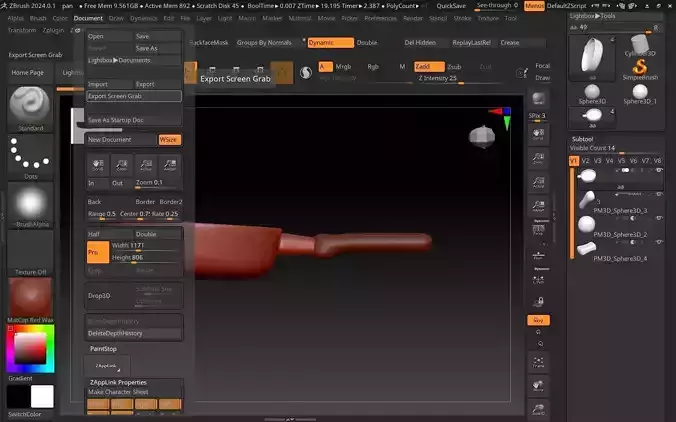Viewport: 676px width, 422px height.
Task: Click yin-yang icon left of Mrgb
Action: (x=306, y=72)
